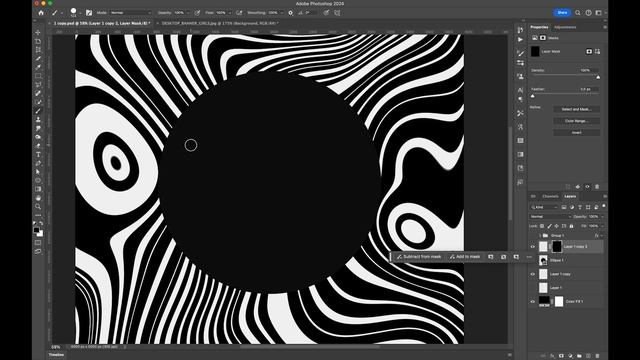This screenshot has height=360, width=640.
Task: Click Subtract from mask button
Action: (419, 257)
